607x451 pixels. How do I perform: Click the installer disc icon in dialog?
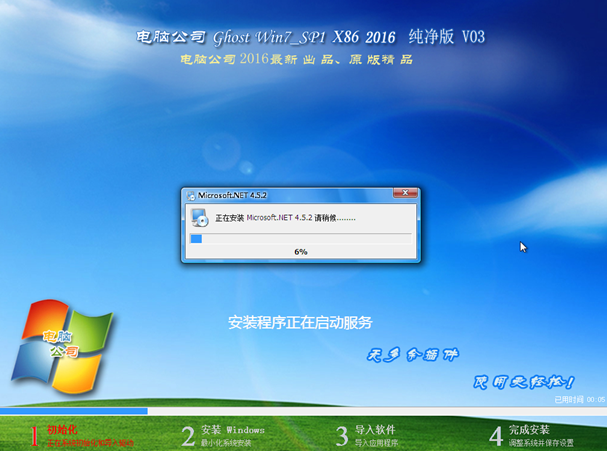(200, 218)
